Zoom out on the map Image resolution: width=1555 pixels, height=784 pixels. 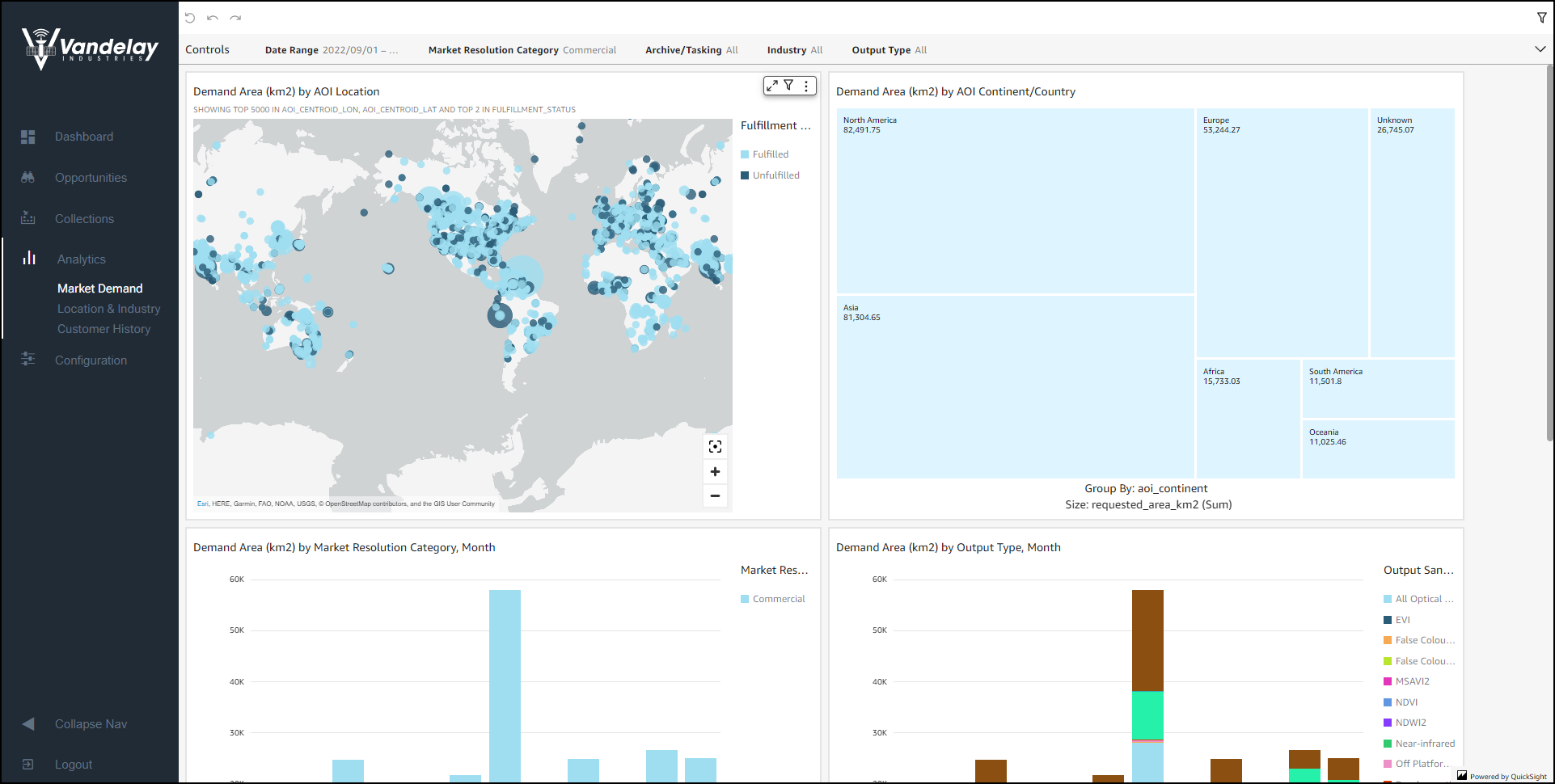point(715,495)
